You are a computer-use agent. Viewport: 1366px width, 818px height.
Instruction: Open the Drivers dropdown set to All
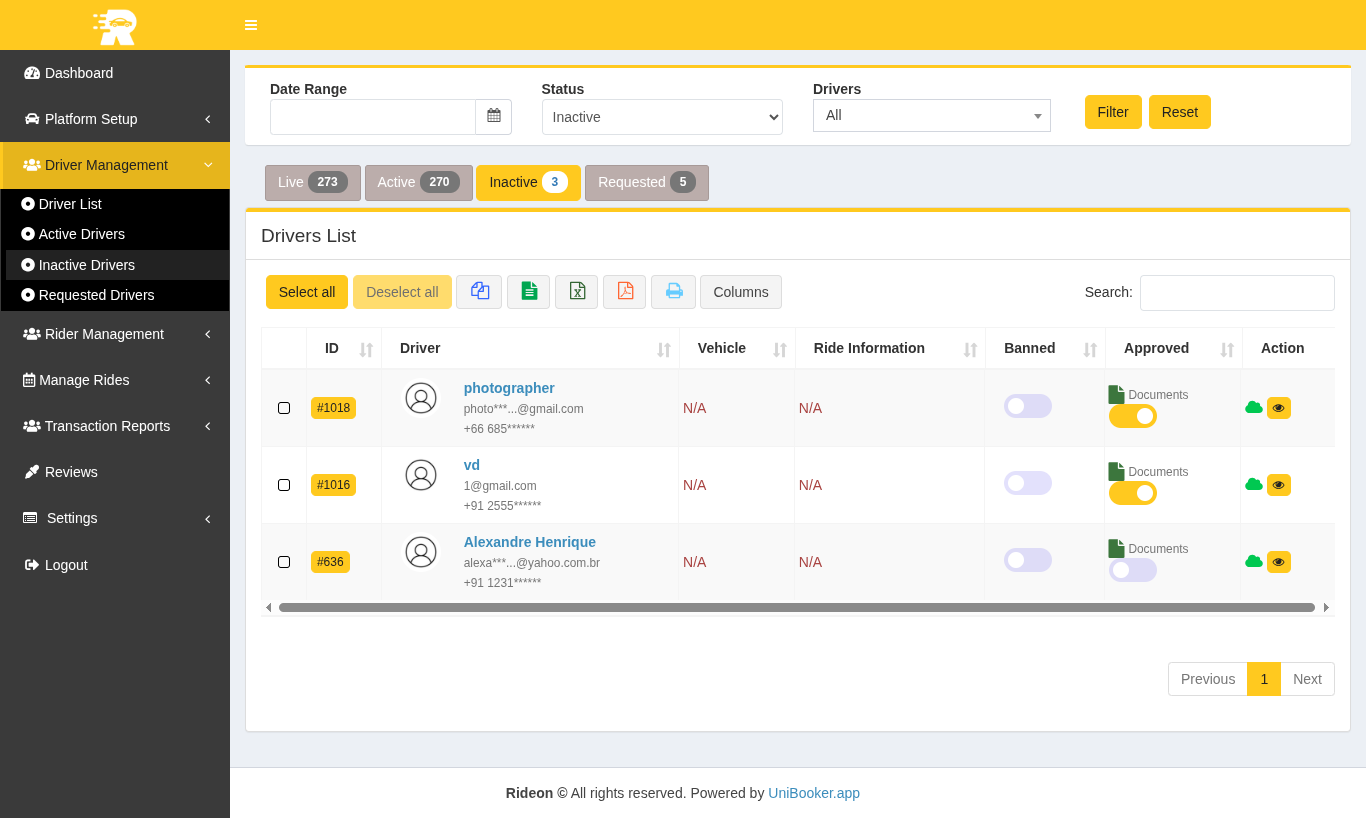pyautogui.click(x=931, y=115)
